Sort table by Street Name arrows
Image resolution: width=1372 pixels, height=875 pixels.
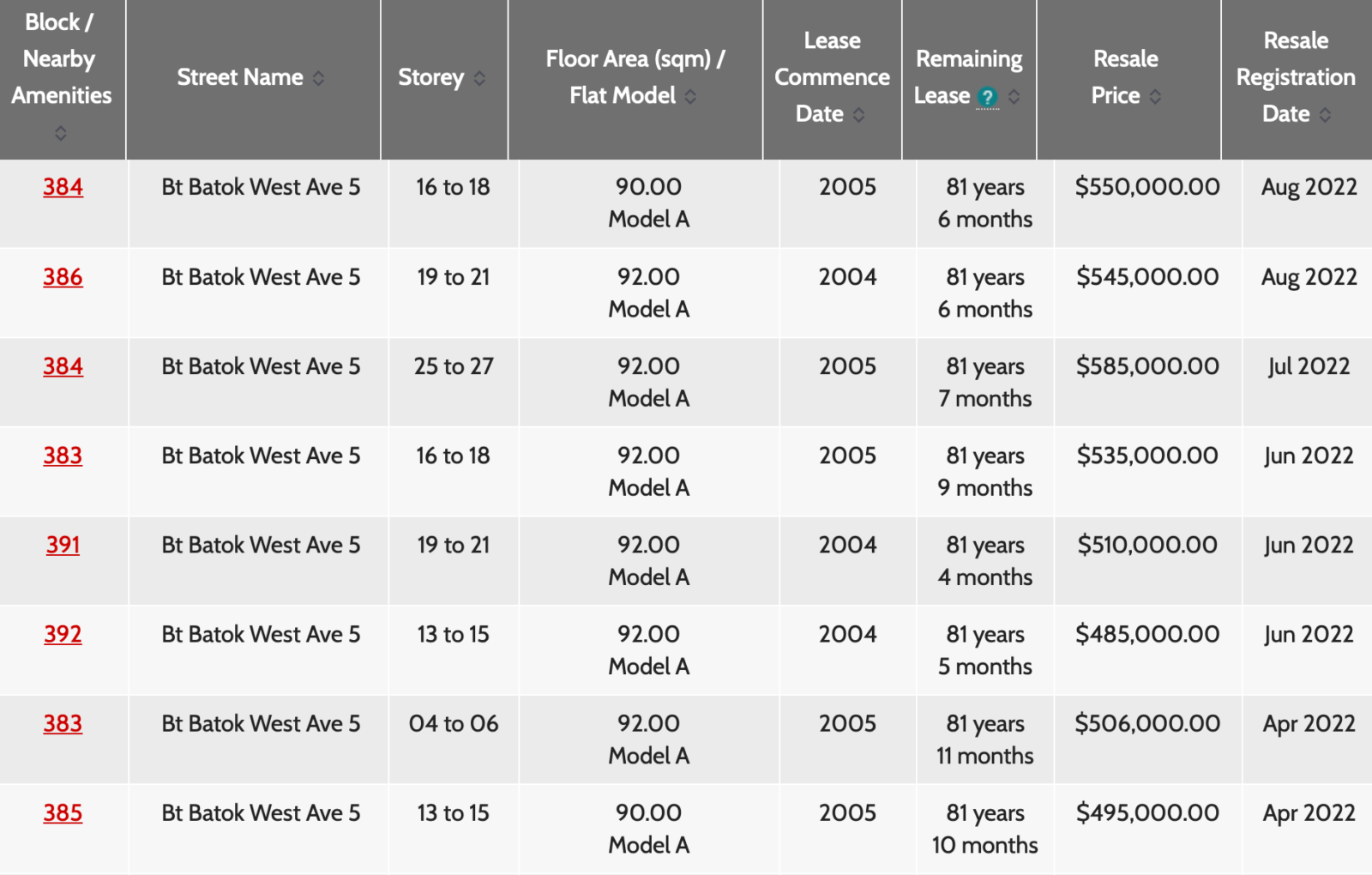point(318,78)
